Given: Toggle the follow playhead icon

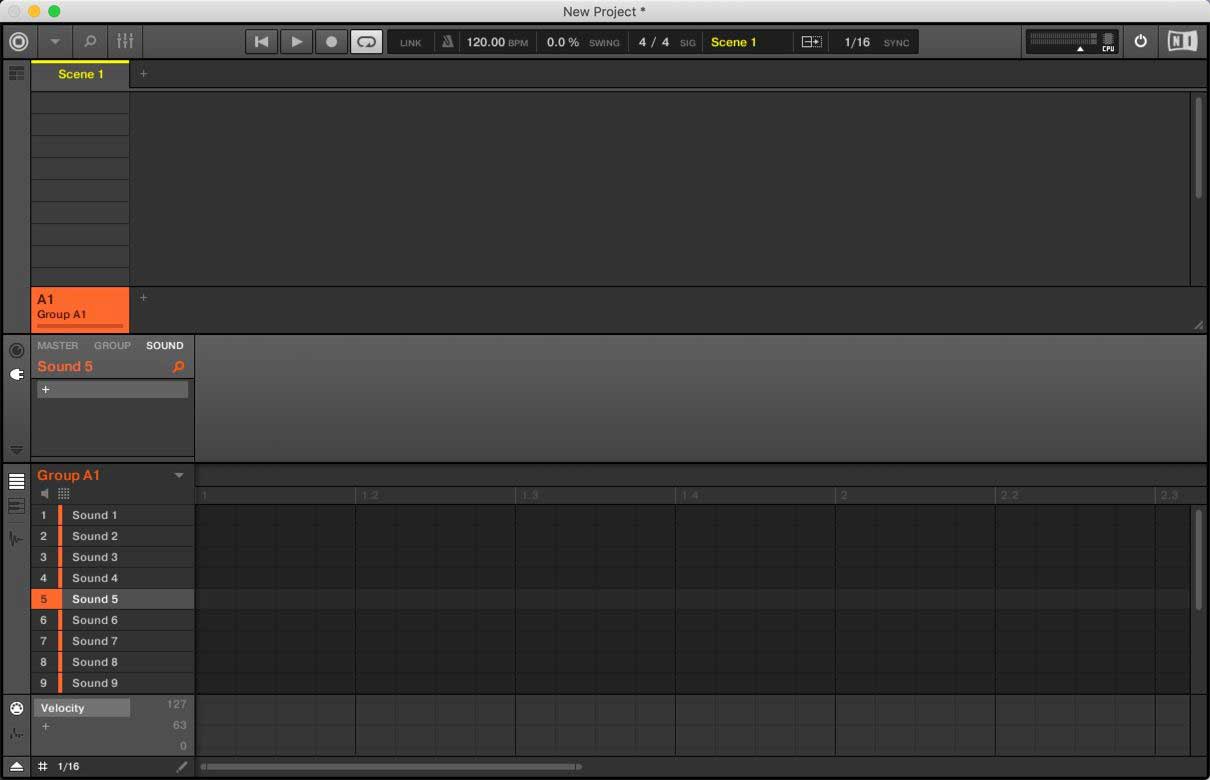Looking at the screenshot, I should click(811, 42).
